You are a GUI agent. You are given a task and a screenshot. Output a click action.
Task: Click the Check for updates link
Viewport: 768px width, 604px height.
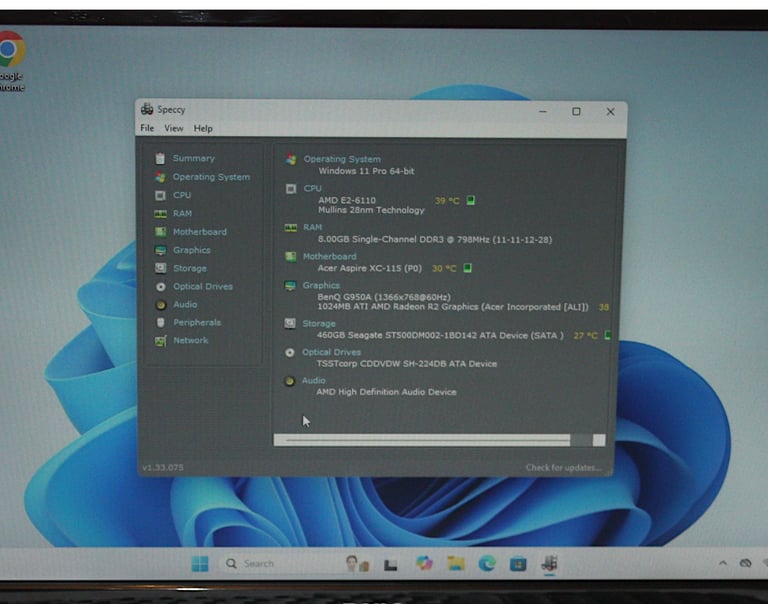[563, 468]
